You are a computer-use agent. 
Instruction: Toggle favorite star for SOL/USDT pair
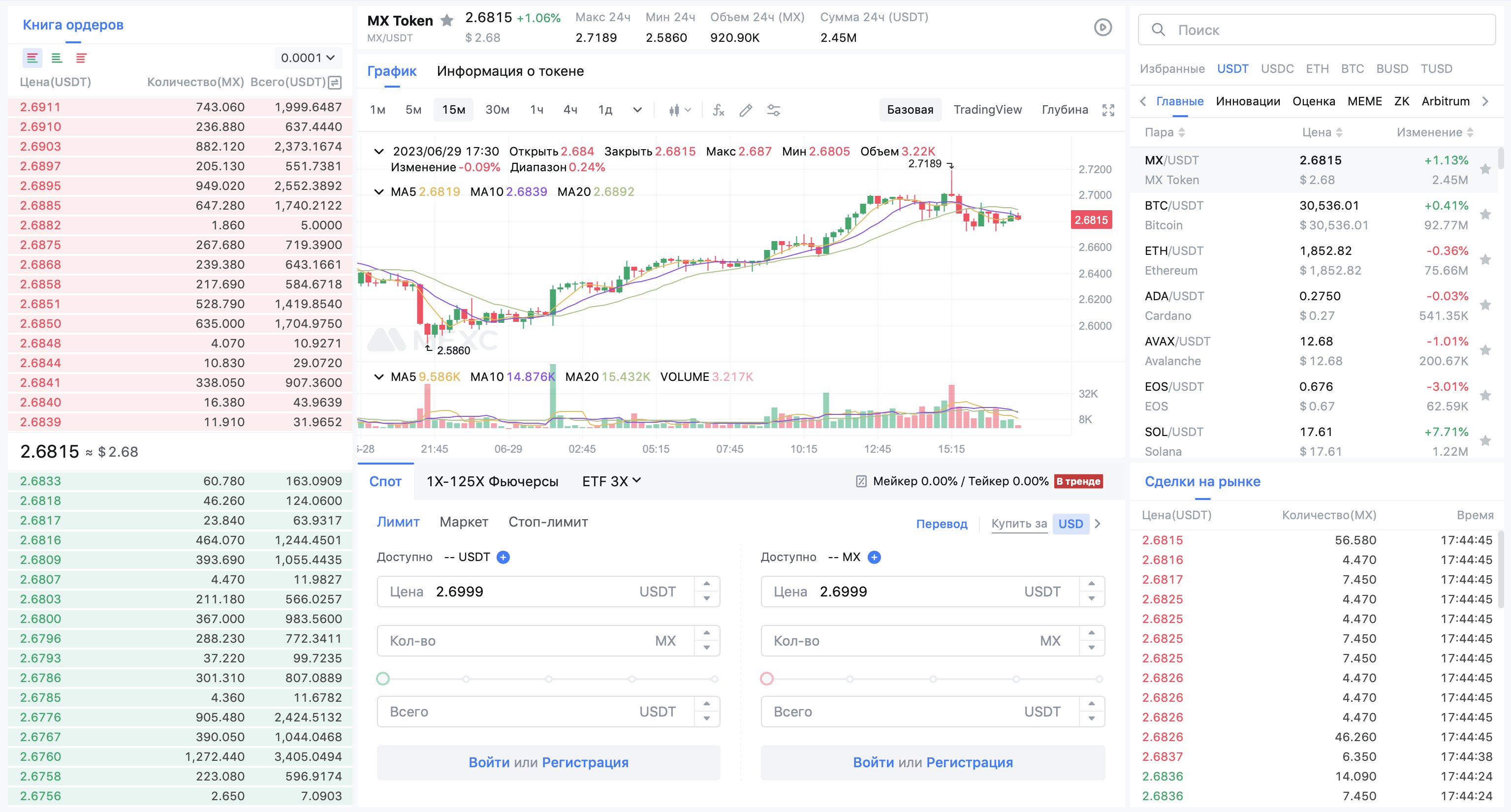(1484, 440)
